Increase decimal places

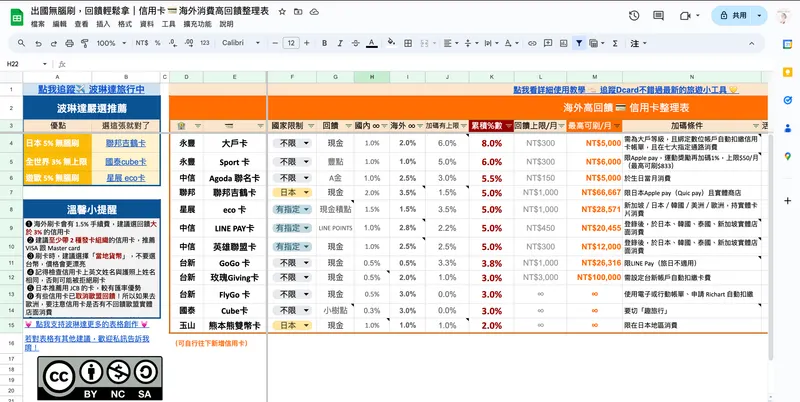(189, 43)
